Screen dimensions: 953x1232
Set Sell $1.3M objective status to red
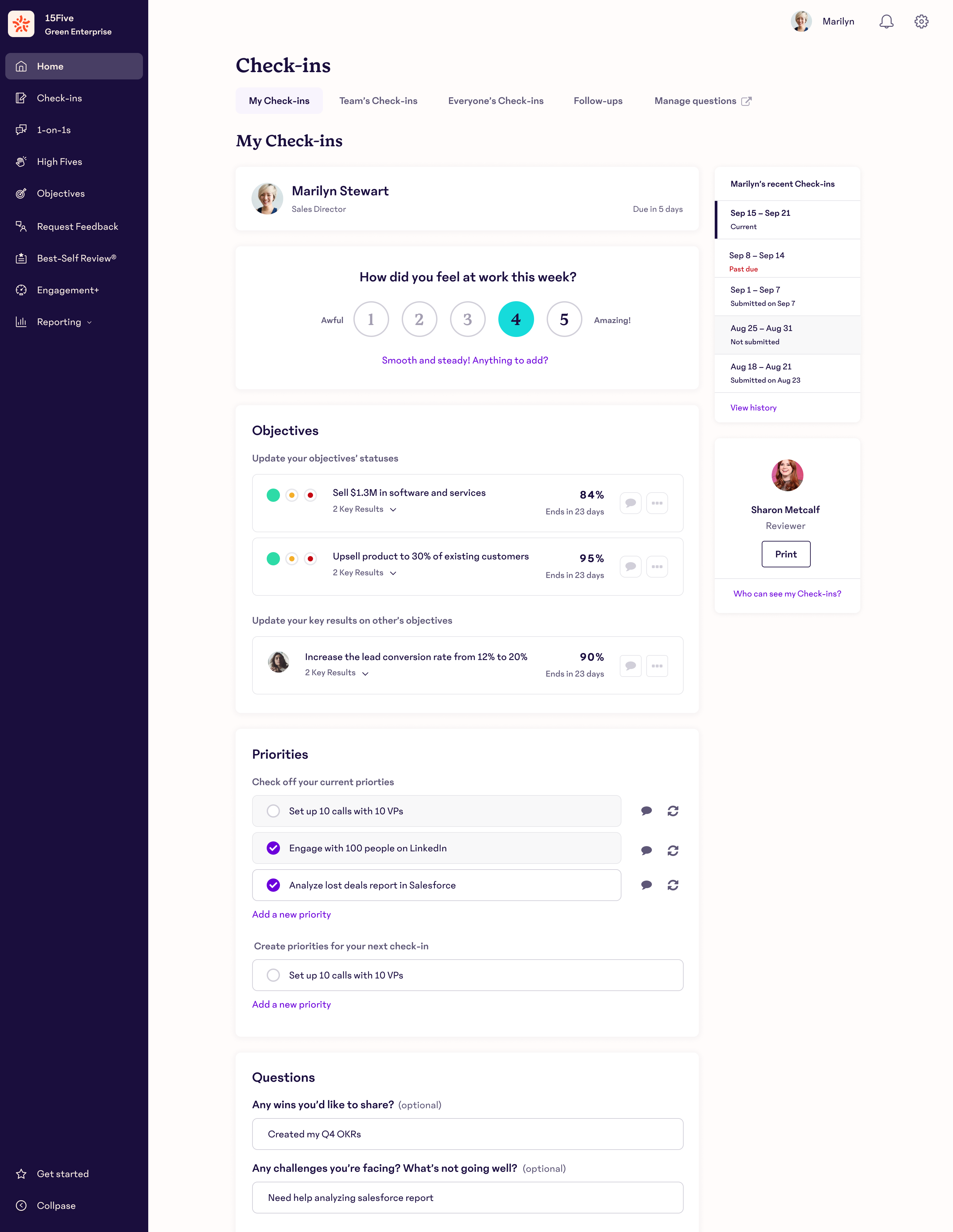point(310,495)
